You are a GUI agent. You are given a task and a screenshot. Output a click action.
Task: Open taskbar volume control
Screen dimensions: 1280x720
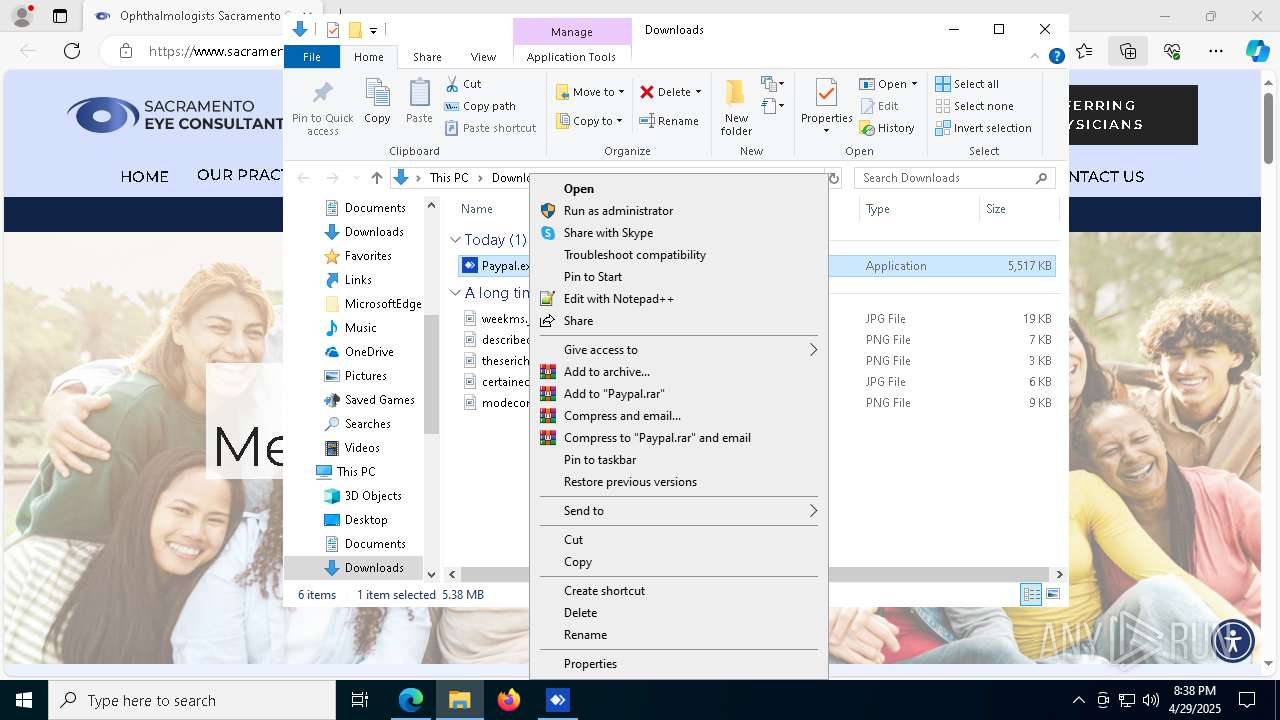(1151, 700)
